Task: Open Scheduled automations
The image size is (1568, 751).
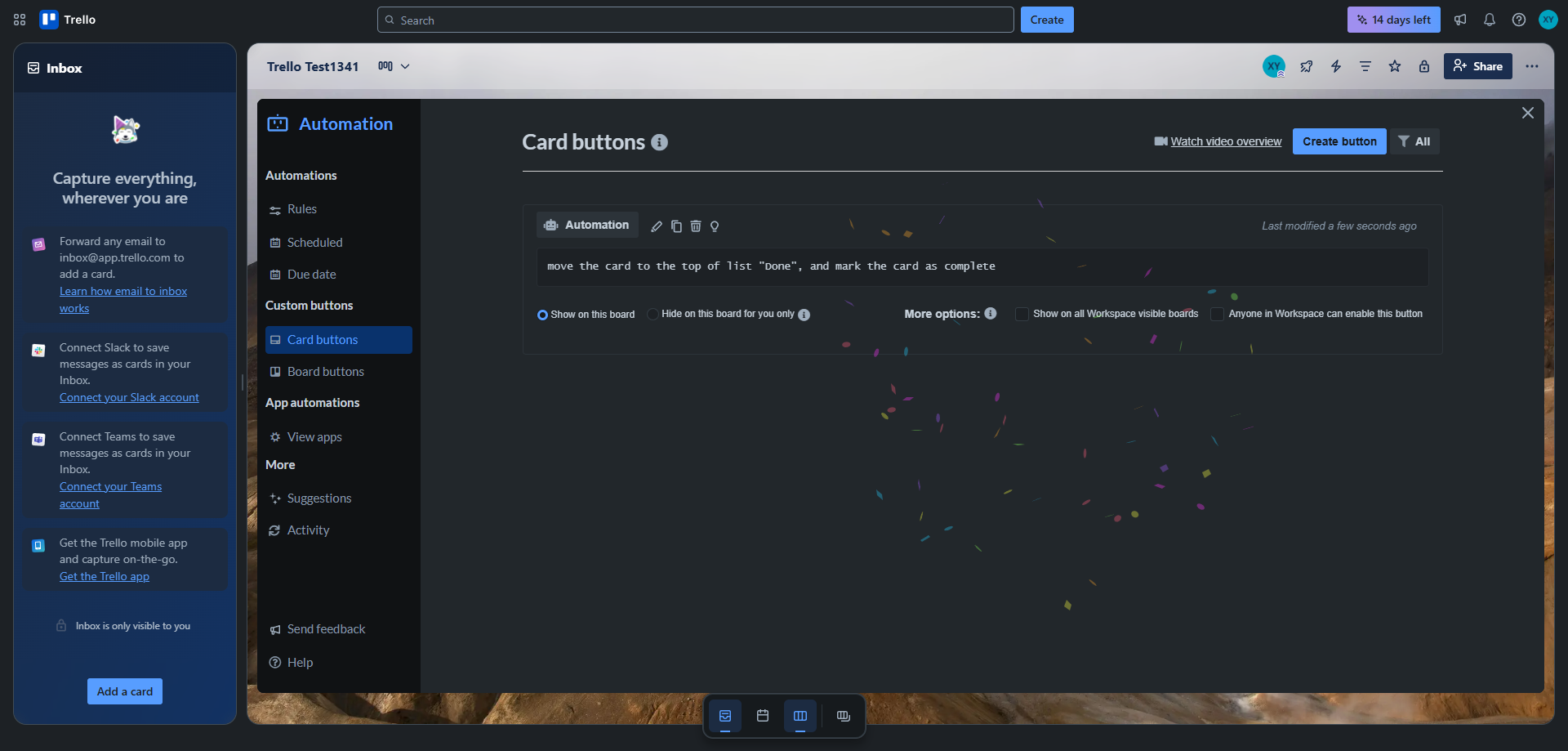Action: (x=338, y=243)
